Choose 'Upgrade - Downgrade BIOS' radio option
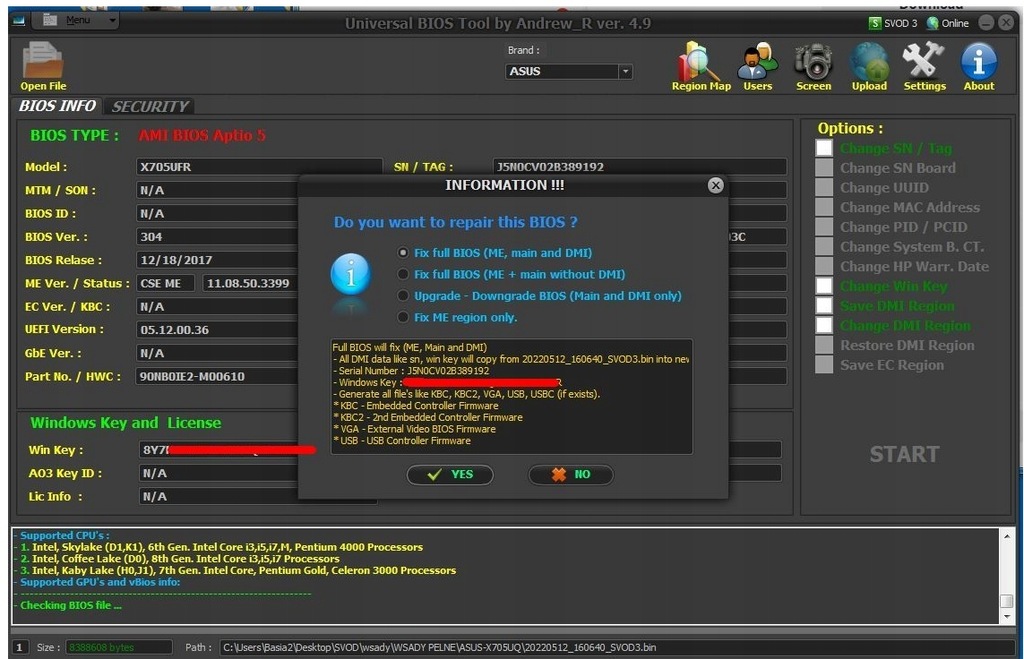 coord(403,296)
